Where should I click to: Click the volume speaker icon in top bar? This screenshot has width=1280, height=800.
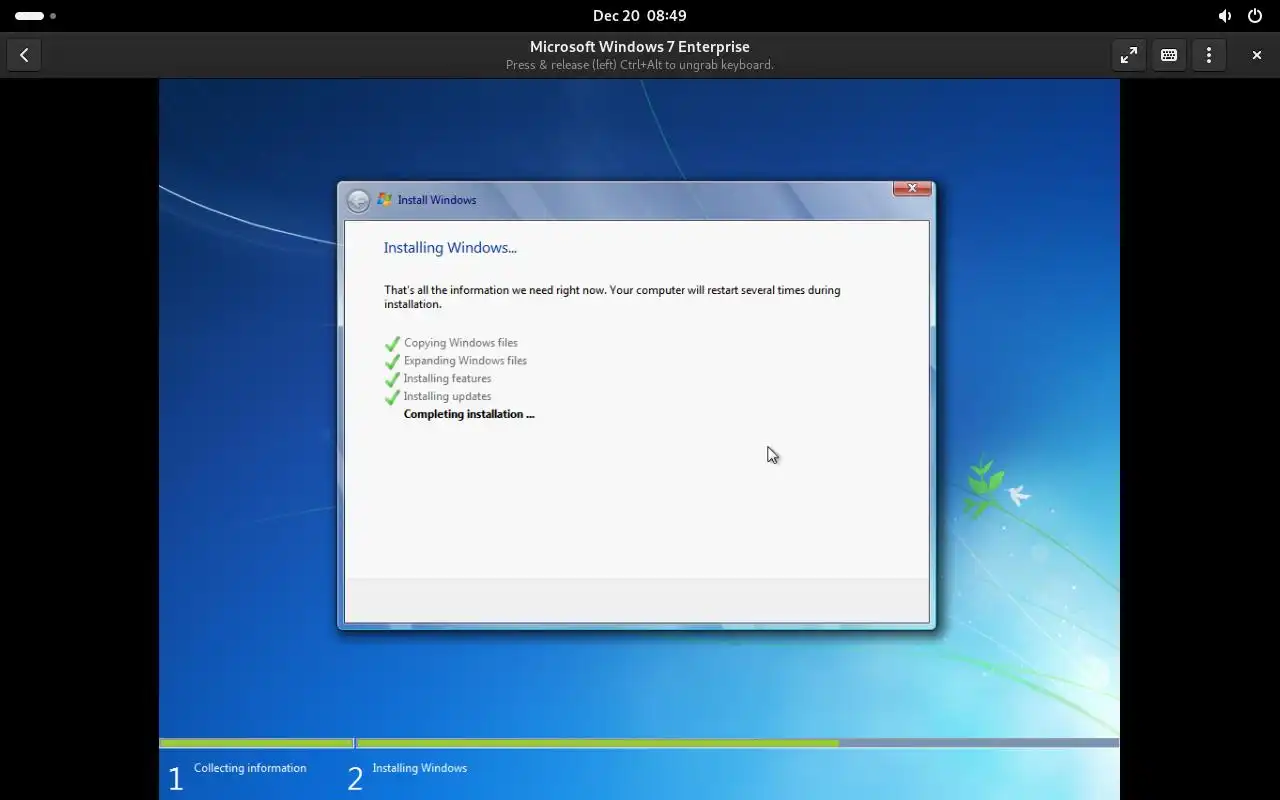(1224, 16)
